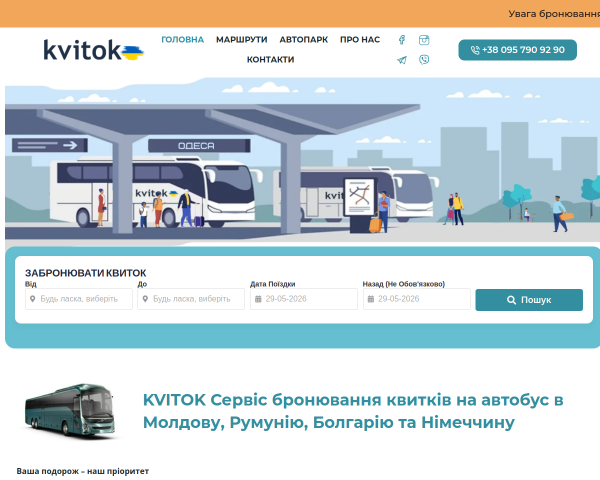Click the 'Увага бронювання' announcement bar text

tap(554, 14)
